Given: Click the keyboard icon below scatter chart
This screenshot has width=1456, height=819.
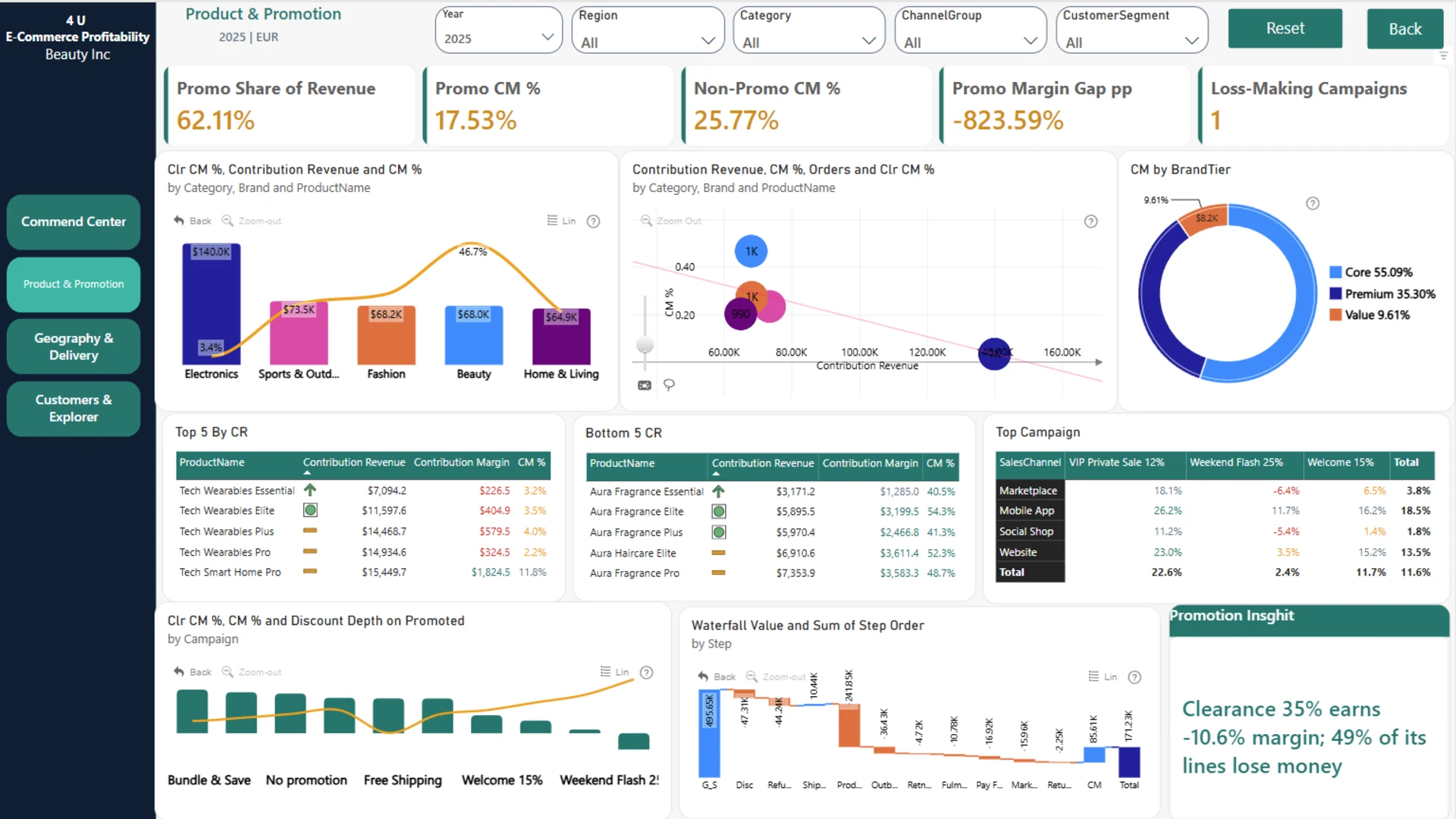Looking at the screenshot, I should [645, 385].
